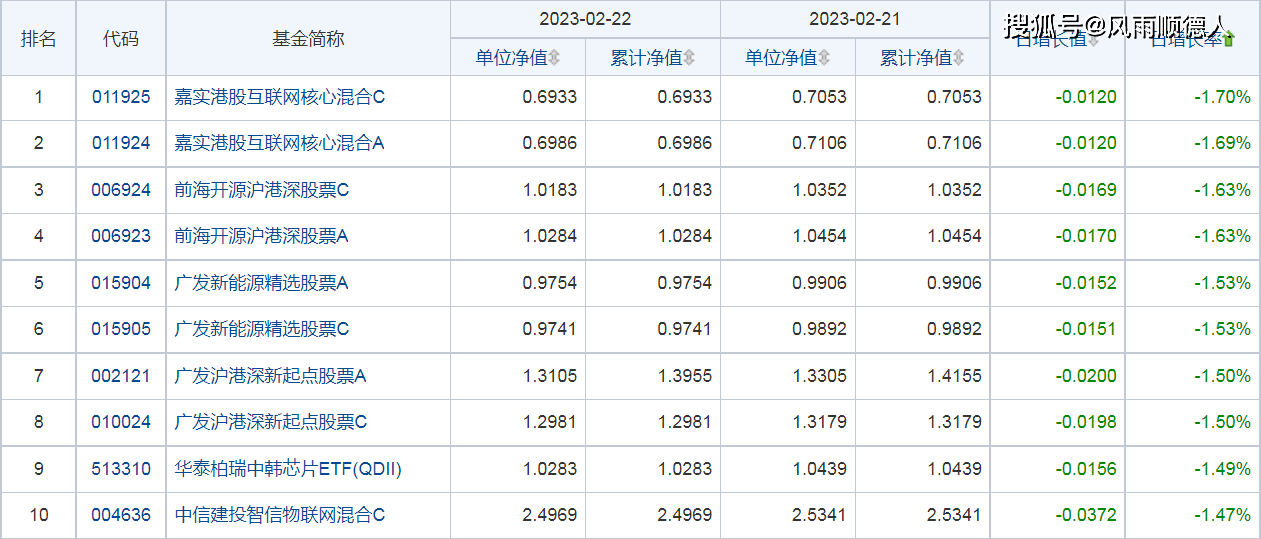Click the 排名 column header

38,38
